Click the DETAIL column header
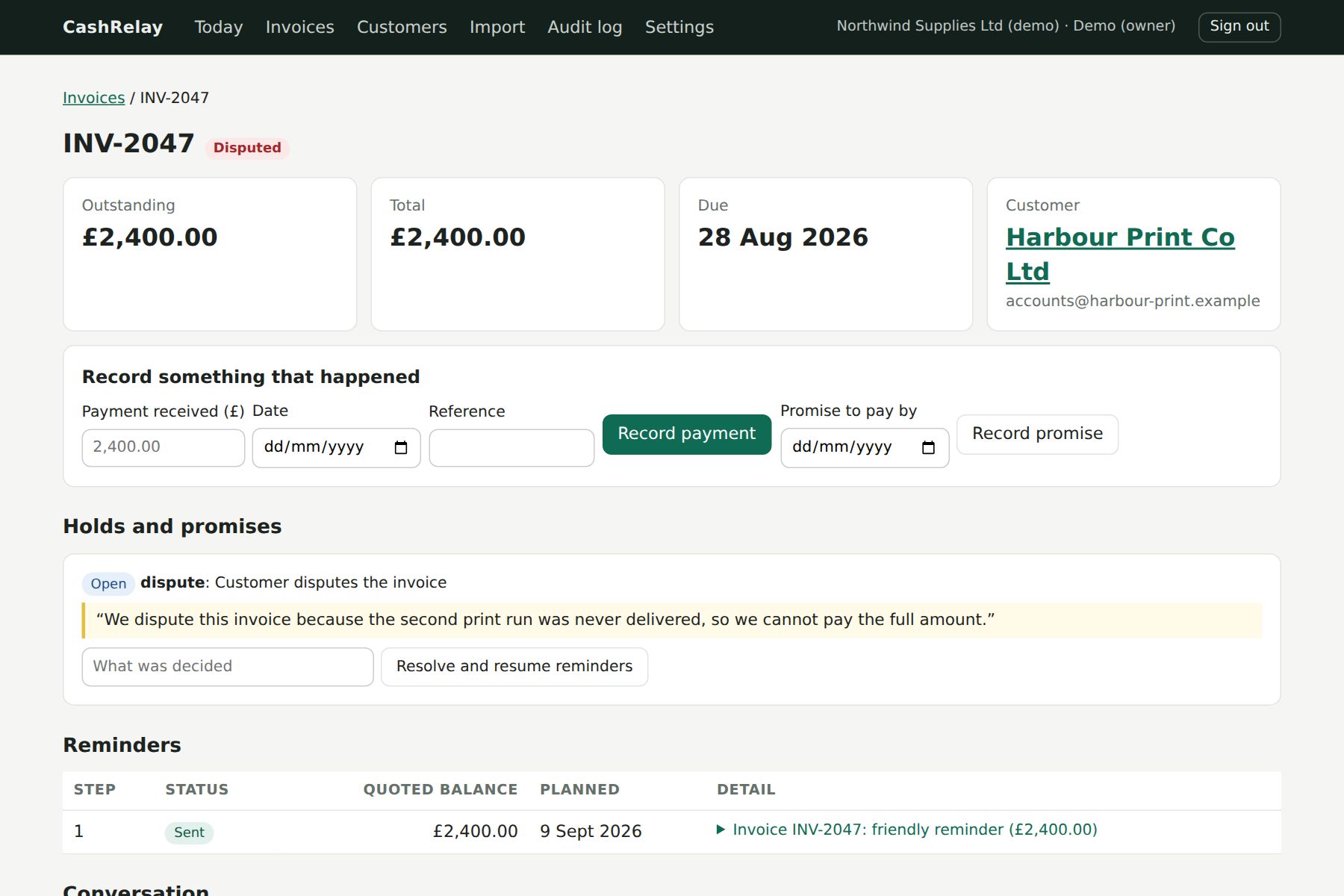Image resolution: width=1344 pixels, height=896 pixels. (746, 790)
